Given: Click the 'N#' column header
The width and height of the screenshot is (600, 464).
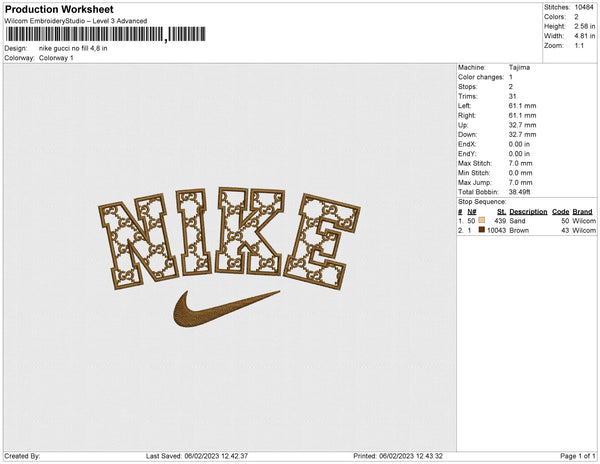Looking at the screenshot, I should pos(472,212).
